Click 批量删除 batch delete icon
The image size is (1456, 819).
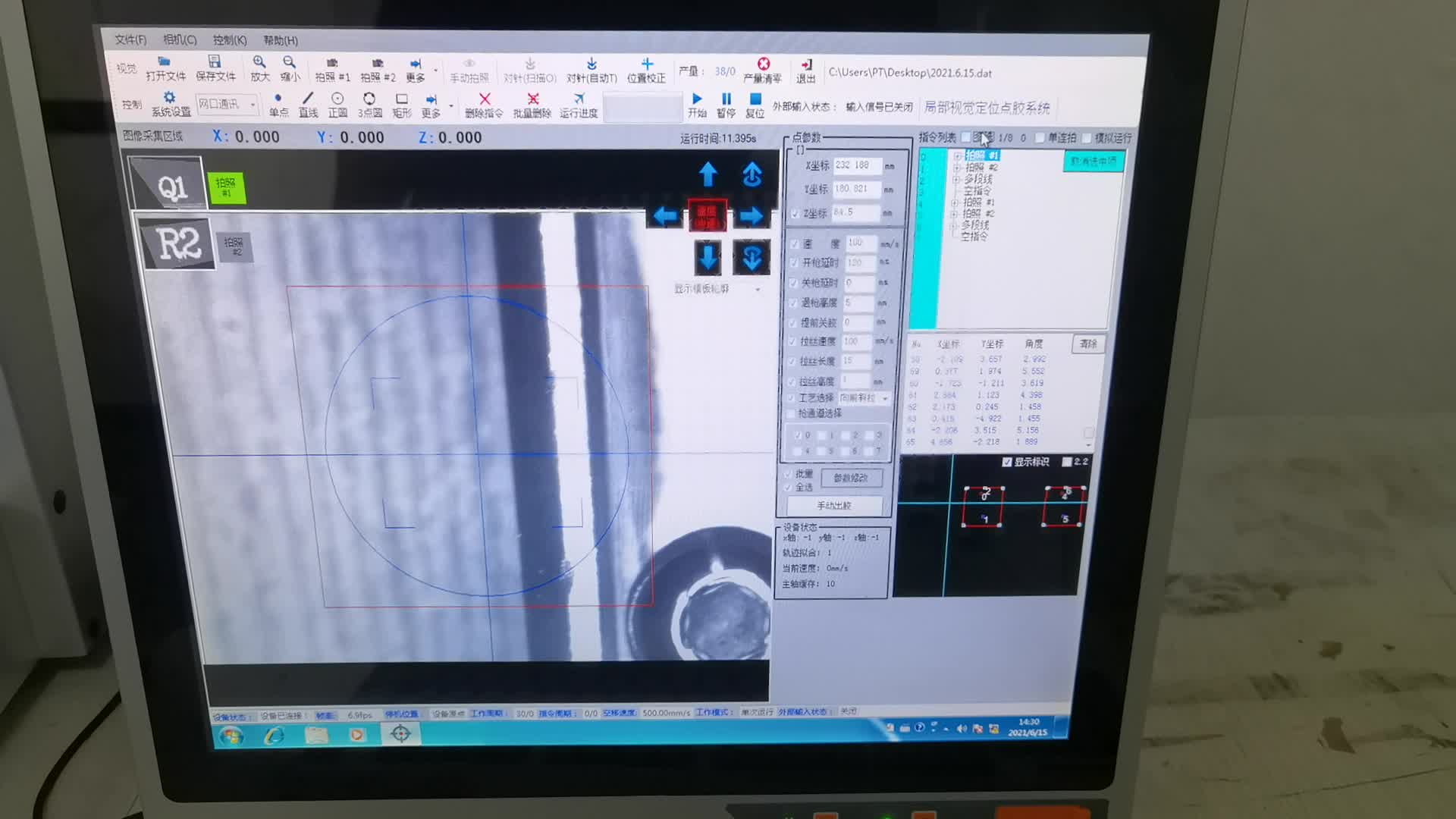532,105
